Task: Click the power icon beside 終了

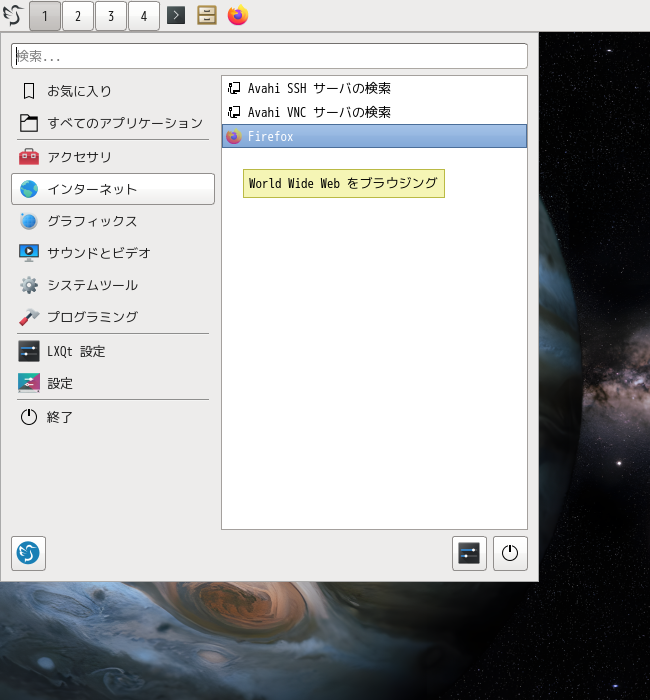Action: pos(29,417)
